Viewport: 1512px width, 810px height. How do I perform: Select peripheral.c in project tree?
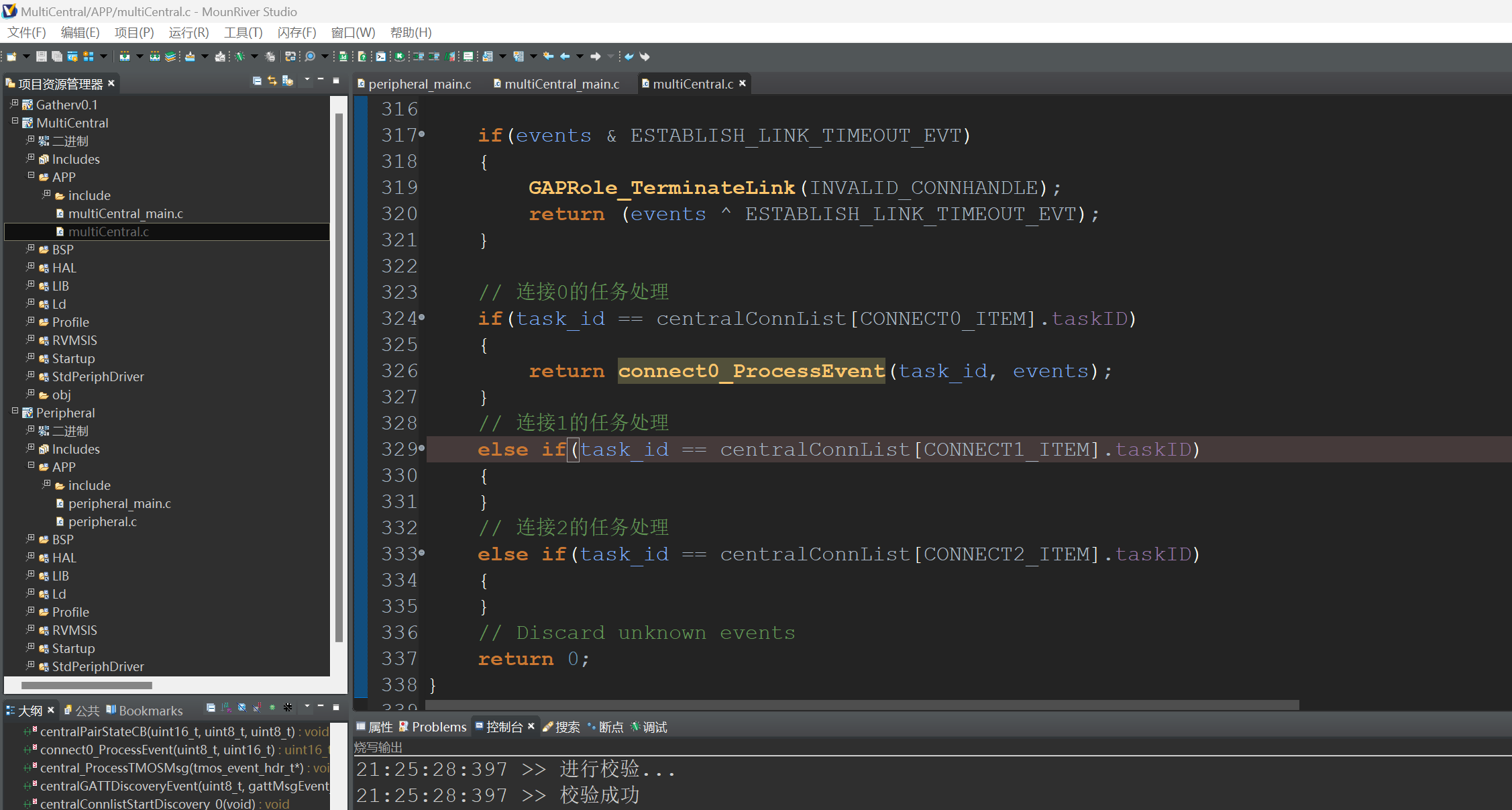(102, 521)
